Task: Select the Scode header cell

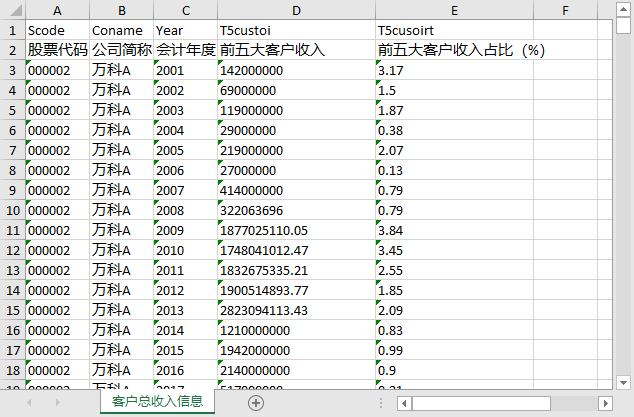Action: [x=57, y=30]
